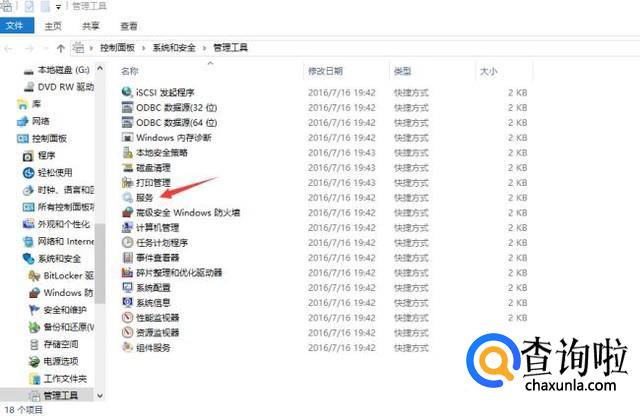Click 系统和安全 in the address breadcrumb
Screen dimensions: 640x416
[x=174, y=48]
